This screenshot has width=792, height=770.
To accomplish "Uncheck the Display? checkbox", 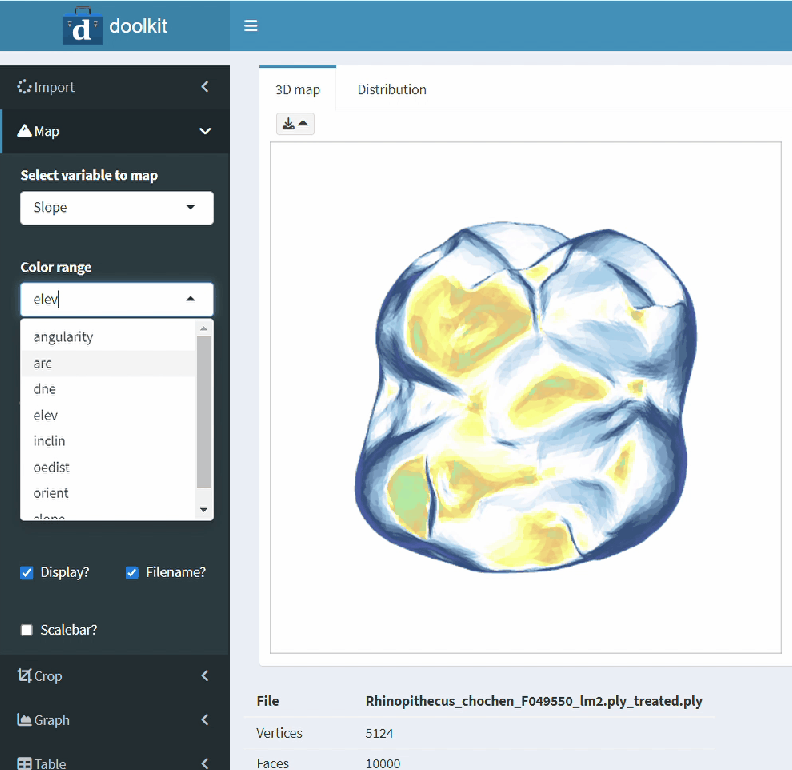I will (27, 573).
